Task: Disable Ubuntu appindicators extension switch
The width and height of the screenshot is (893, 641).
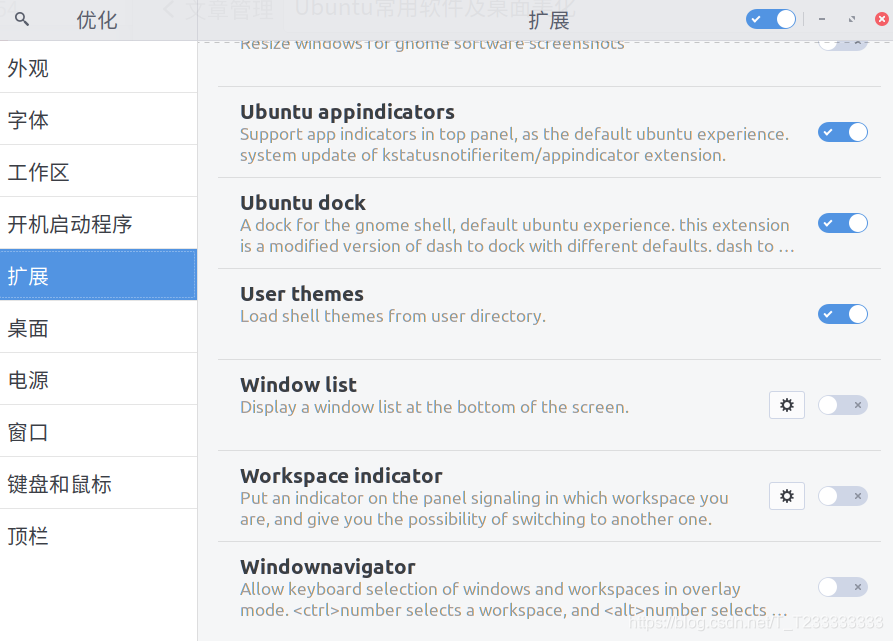Action: click(843, 132)
